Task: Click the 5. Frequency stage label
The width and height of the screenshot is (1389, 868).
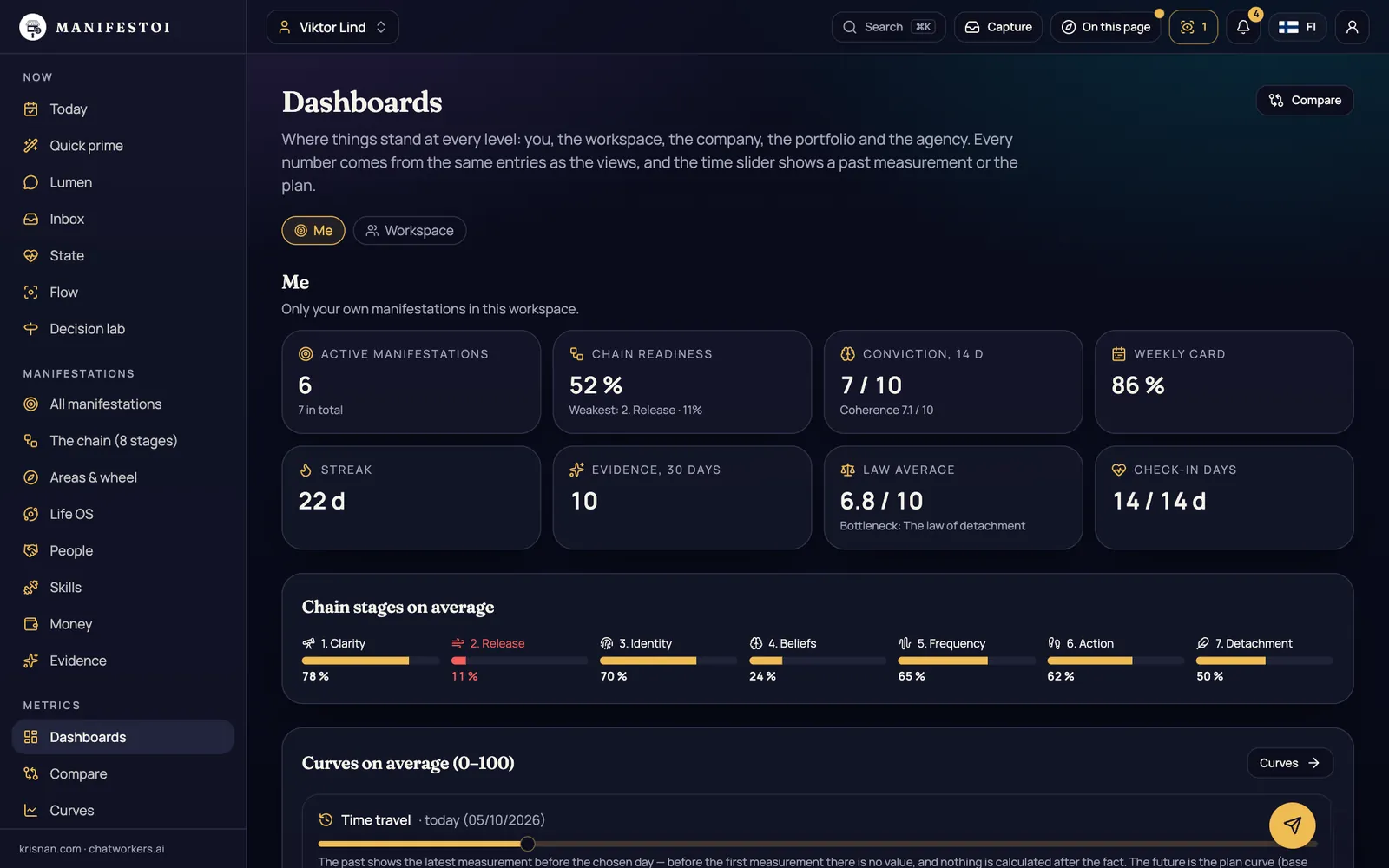Action: [x=951, y=643]
